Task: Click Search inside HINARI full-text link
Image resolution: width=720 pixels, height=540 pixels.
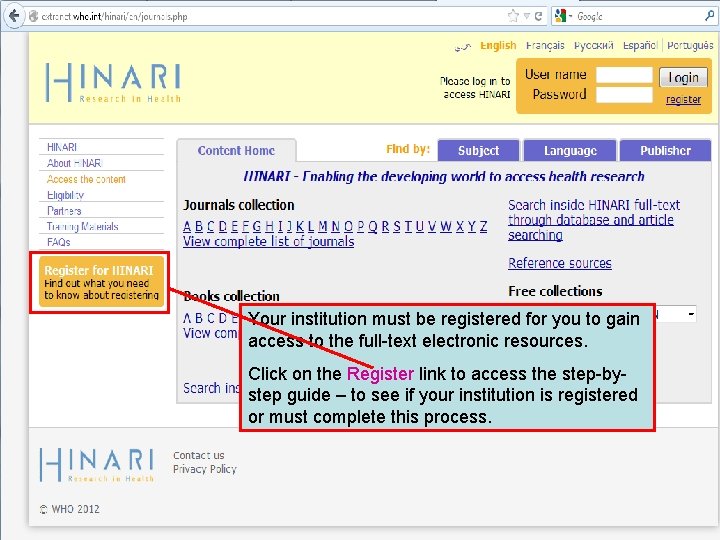Action: 594,220
